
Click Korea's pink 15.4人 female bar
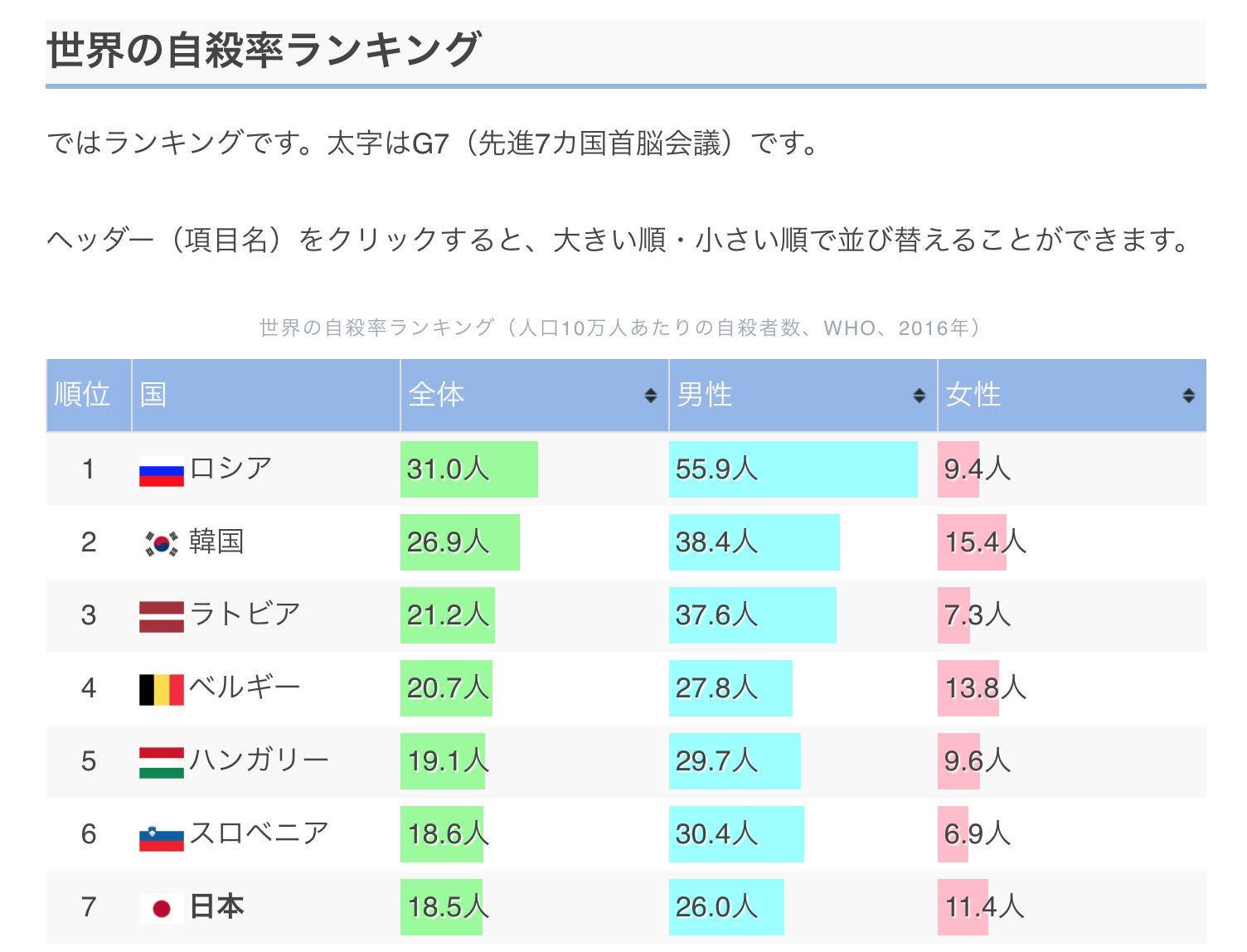(971, 542)
